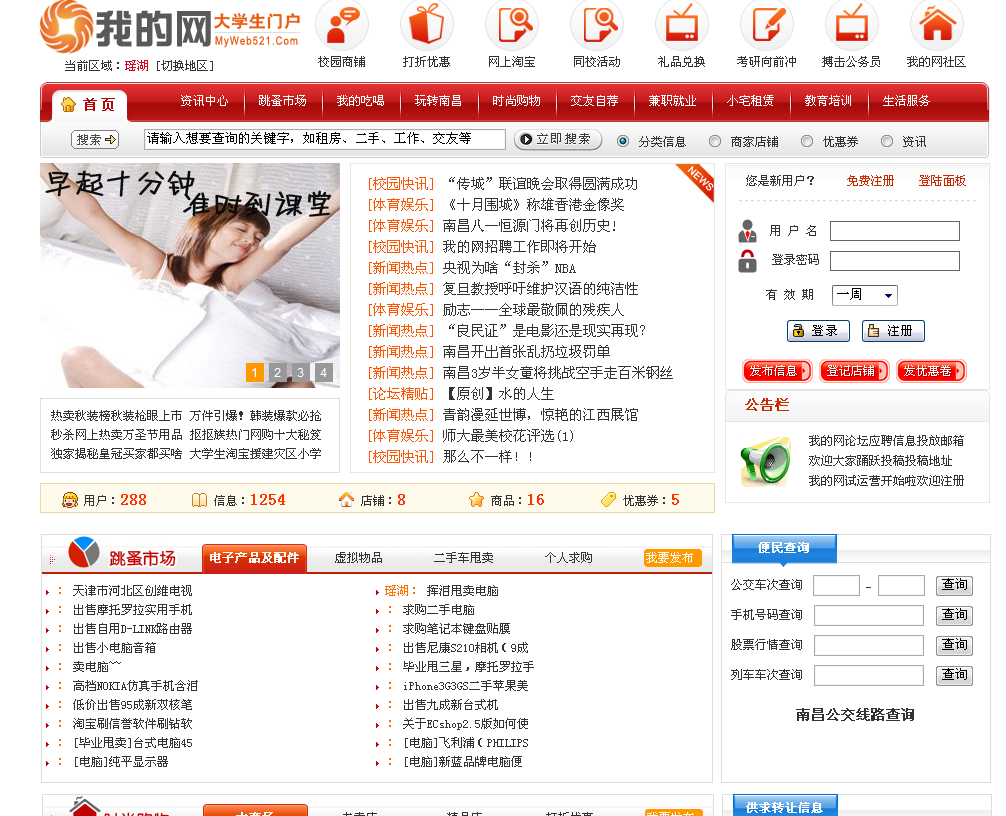Open the 我的网社区 house icon
The width and height of the screenshot is (1006, 816).
(936, 26)
